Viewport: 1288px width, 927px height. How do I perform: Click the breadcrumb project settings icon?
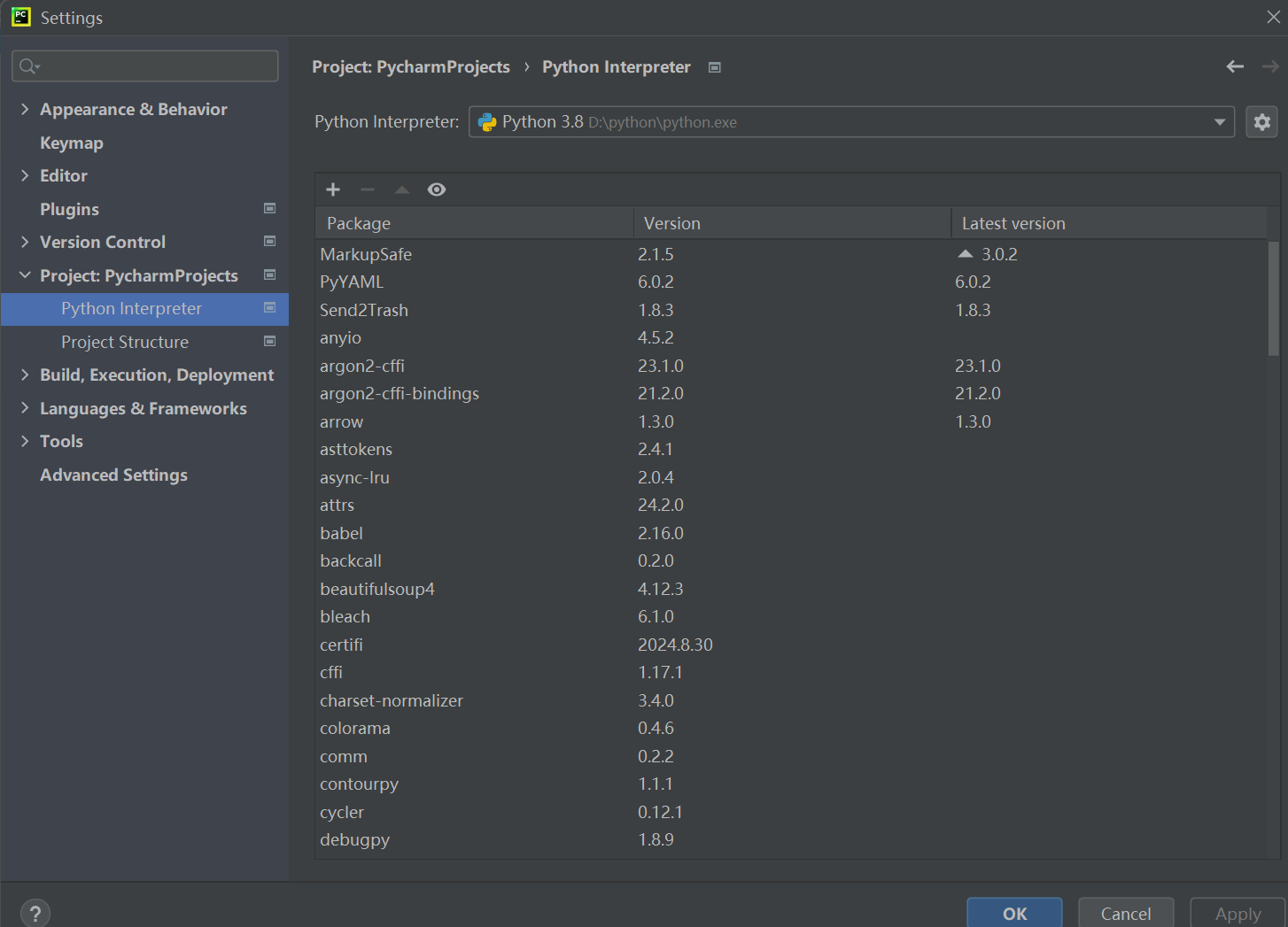coord(715,67)
